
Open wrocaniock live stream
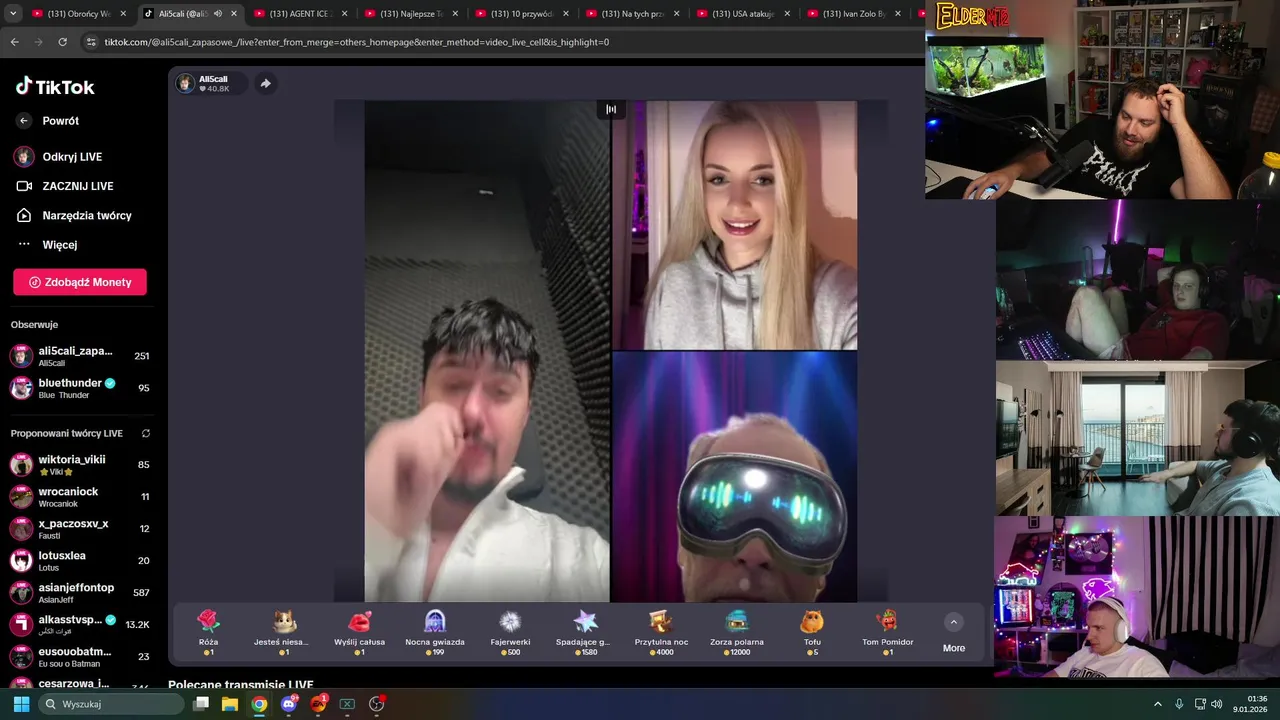(x=78, y=497)
